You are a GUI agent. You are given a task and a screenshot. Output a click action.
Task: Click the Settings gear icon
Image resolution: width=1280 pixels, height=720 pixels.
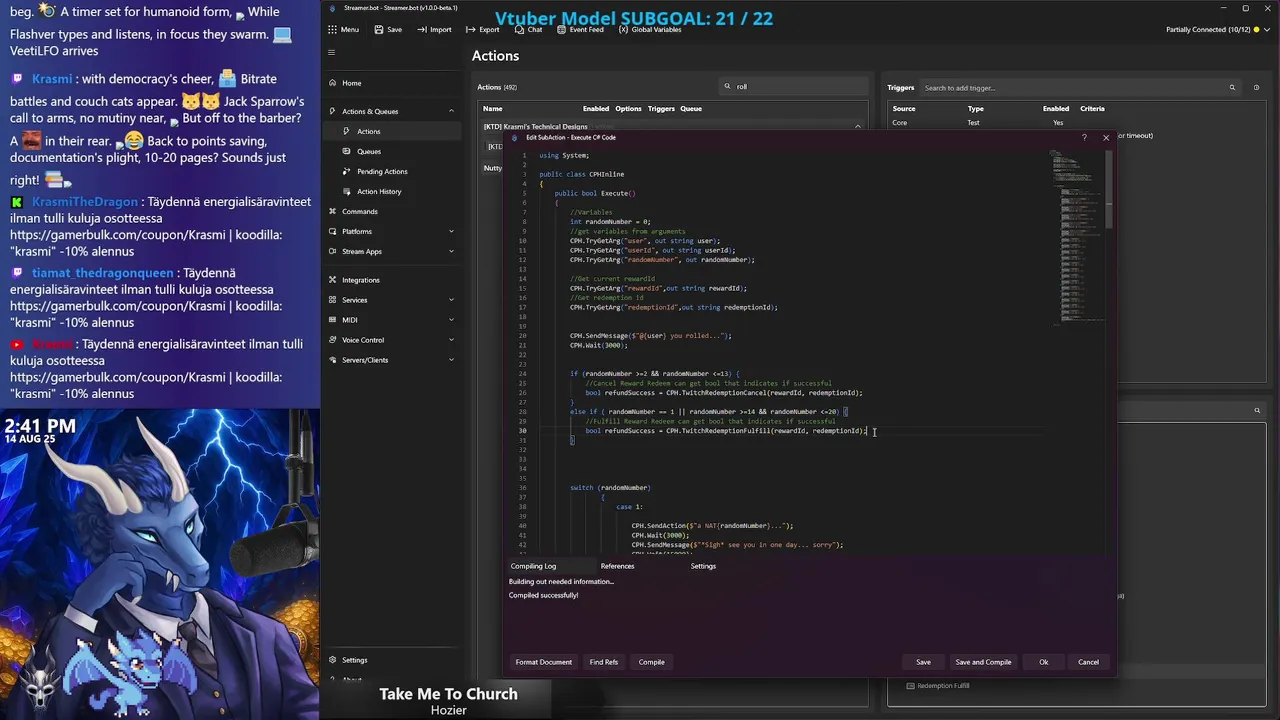(332, 660)
